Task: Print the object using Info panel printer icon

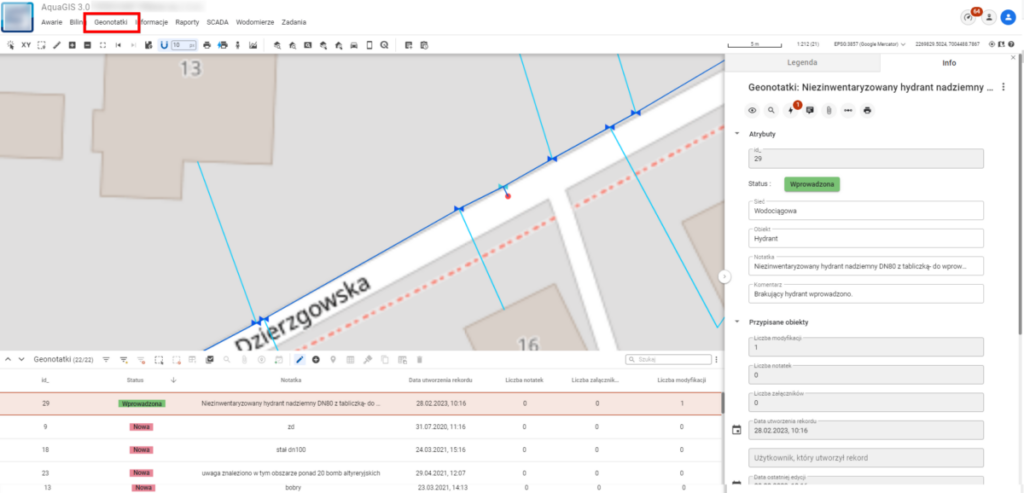Action: tap(867, 110)
